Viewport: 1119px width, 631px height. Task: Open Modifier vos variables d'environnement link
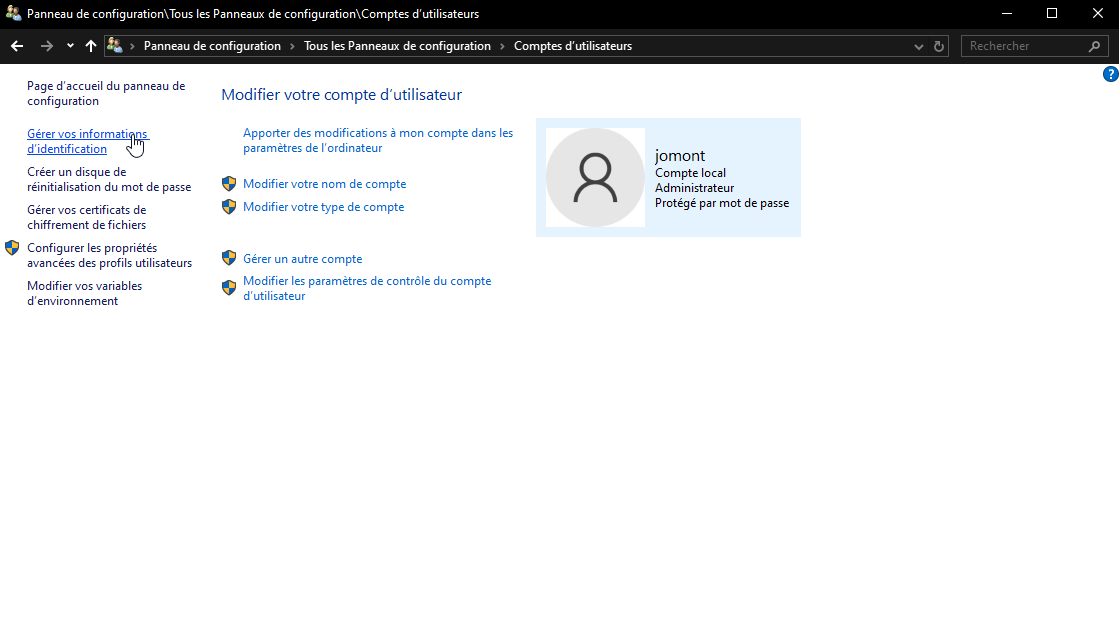[x=84, y=293]
